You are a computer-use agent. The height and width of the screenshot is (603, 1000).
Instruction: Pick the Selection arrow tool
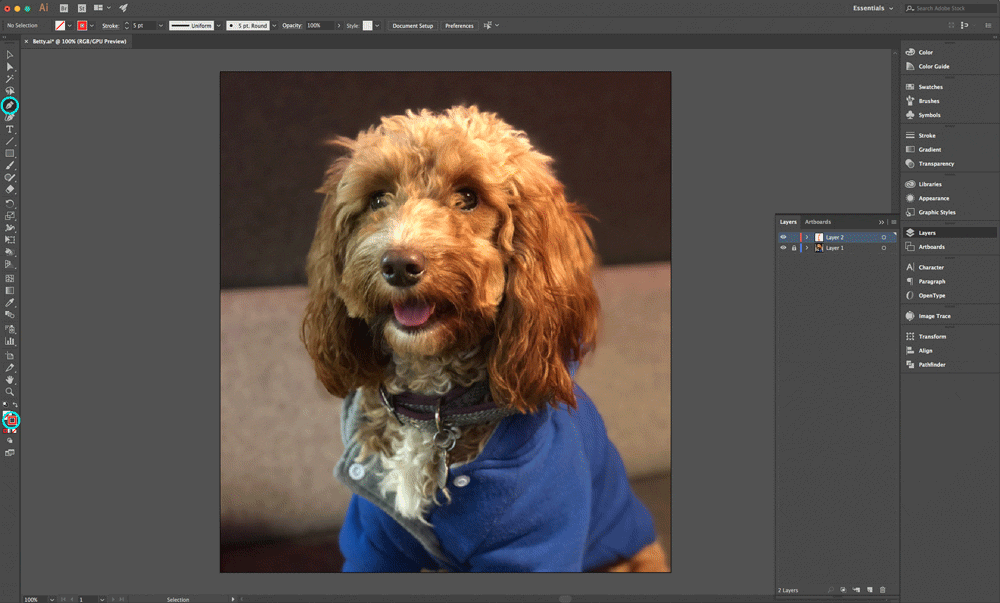[x=10, y=55]
